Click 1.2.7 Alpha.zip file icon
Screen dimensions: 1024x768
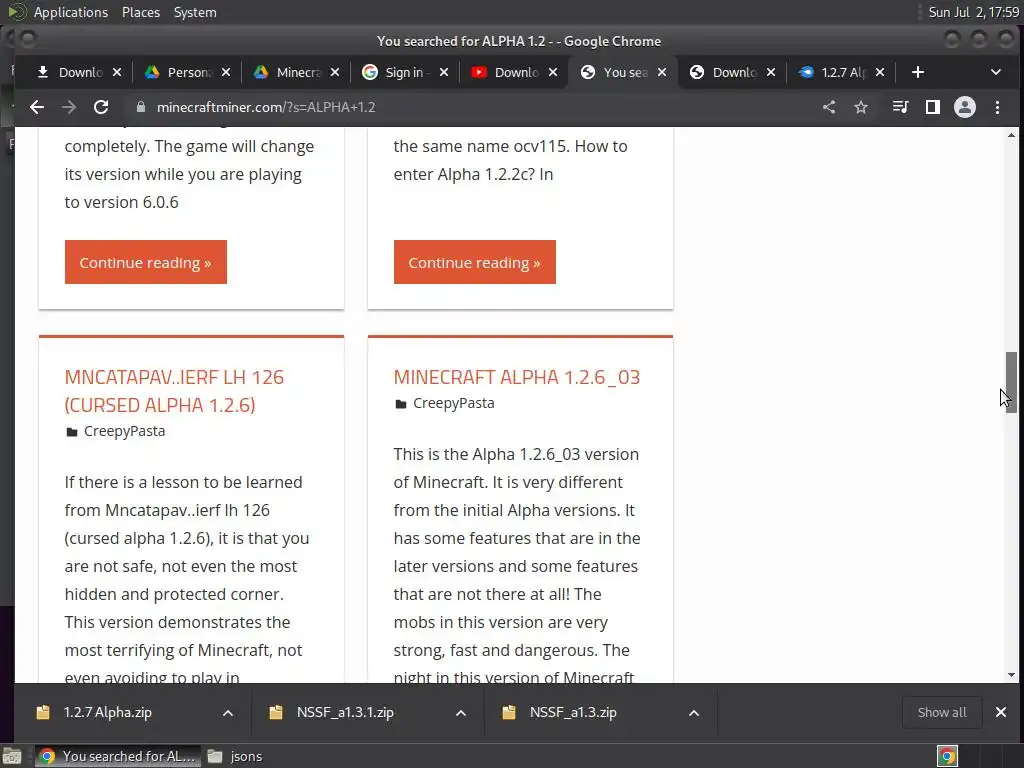coord(43,712)
